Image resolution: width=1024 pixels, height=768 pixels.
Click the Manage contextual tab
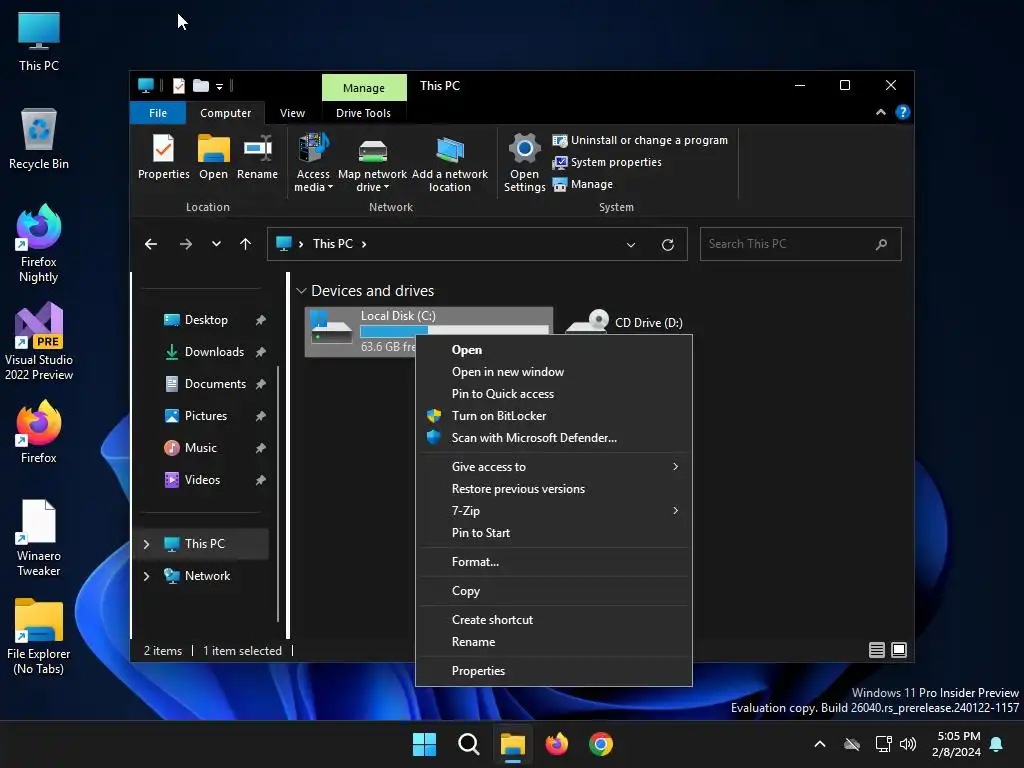pyautogui.click(x=364, y=88)
